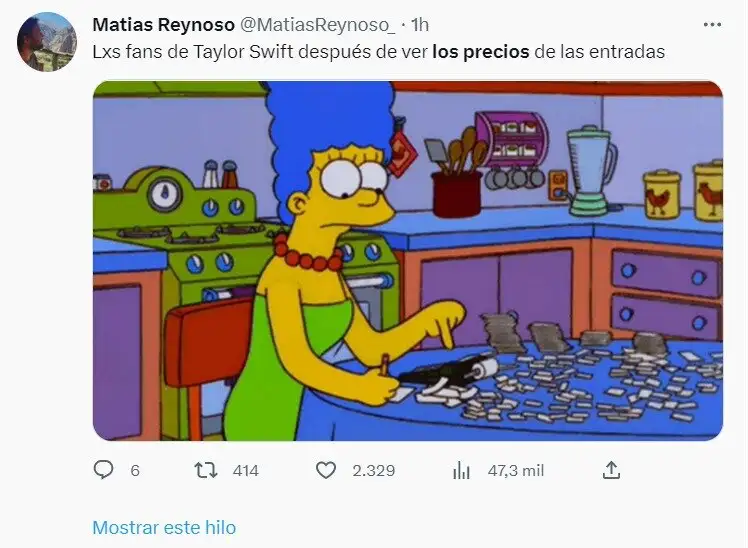Retweet this post via the retweet icon
Screen dimensions: 748x548
point(206,471)
